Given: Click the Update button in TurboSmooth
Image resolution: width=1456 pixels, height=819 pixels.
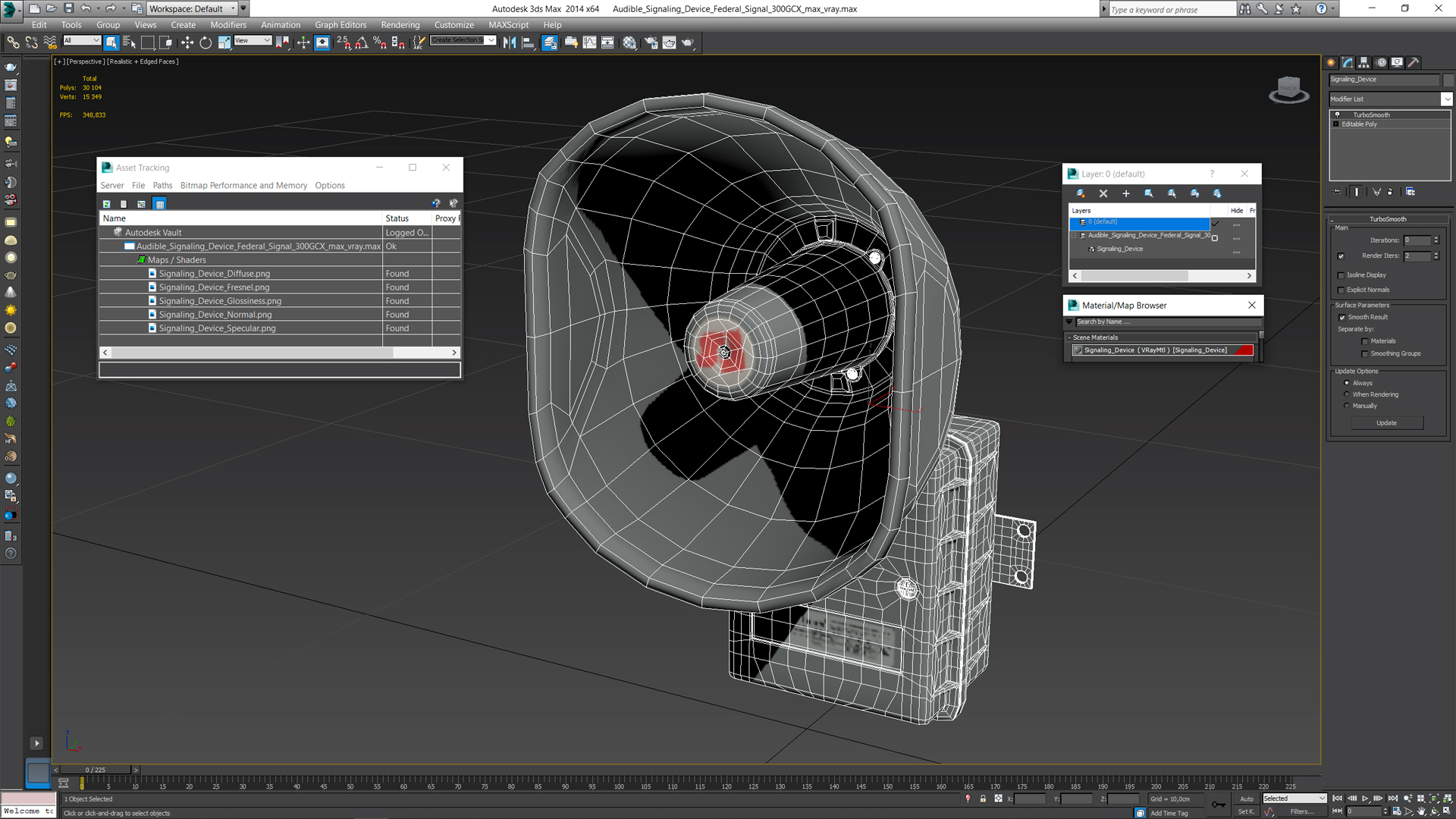Looking at the screenshot, I should click(x=1386, y=423).
